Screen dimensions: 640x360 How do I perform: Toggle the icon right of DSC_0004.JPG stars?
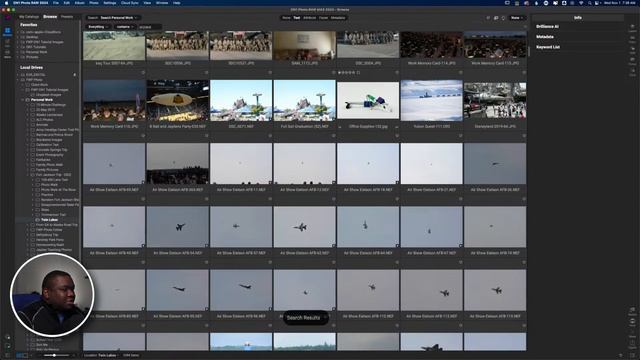pos(358,73)
